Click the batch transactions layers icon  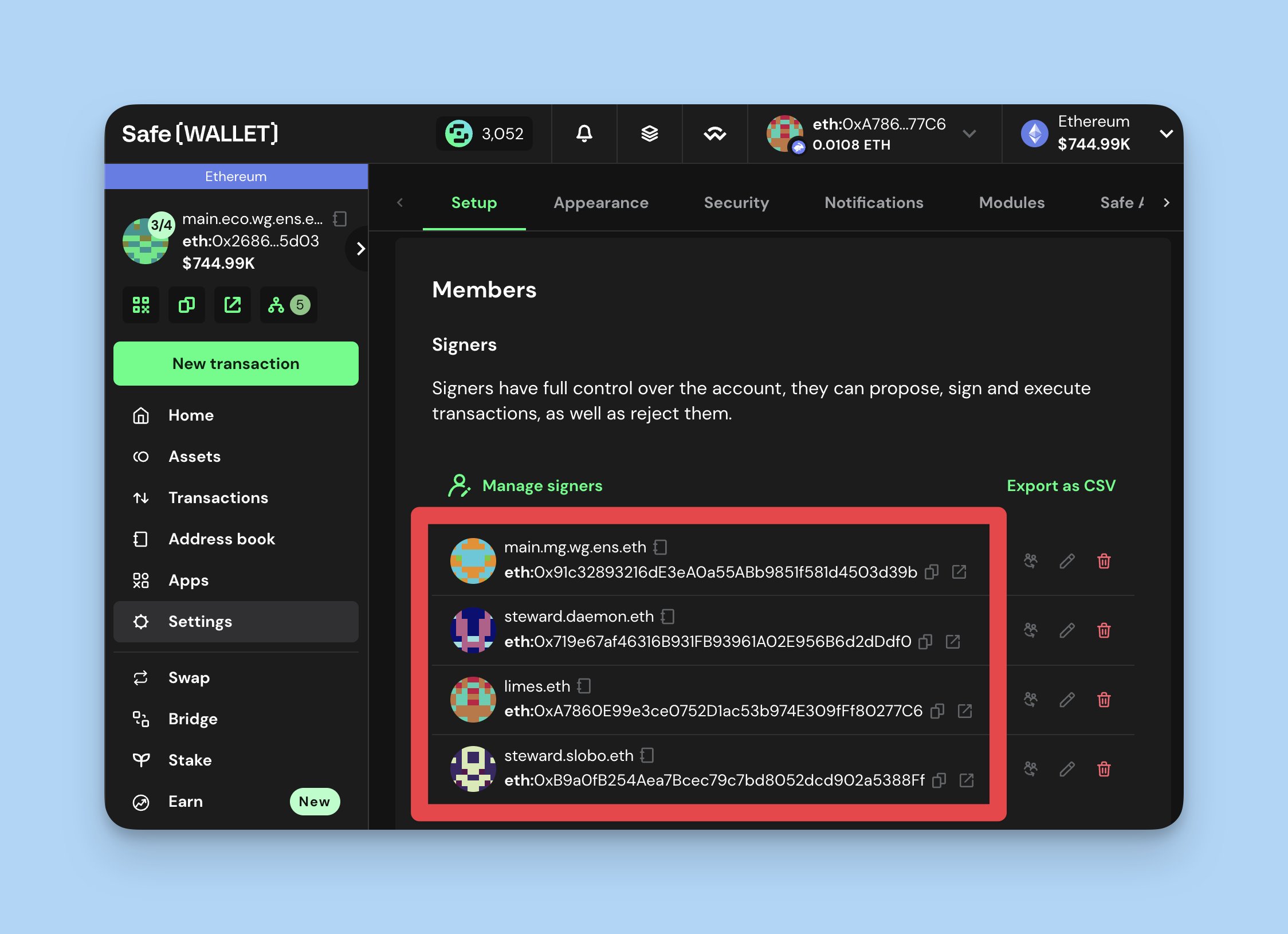[x=649, y=134]
